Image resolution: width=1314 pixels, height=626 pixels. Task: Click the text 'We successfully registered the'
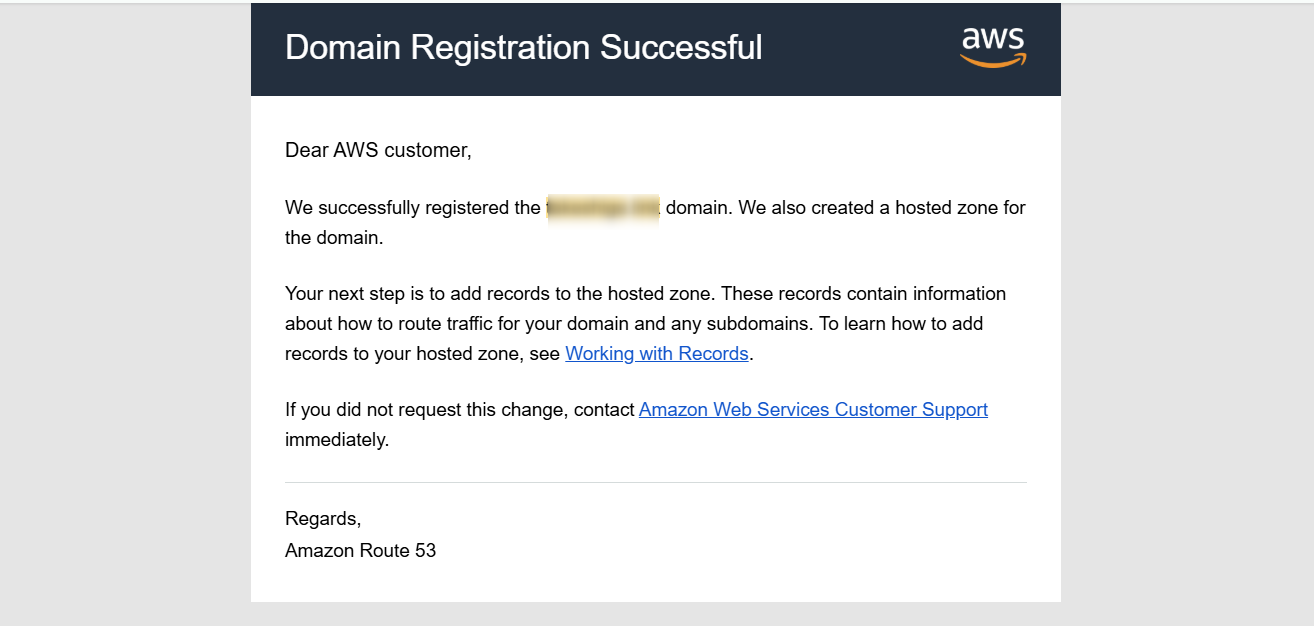pos(412,208)
